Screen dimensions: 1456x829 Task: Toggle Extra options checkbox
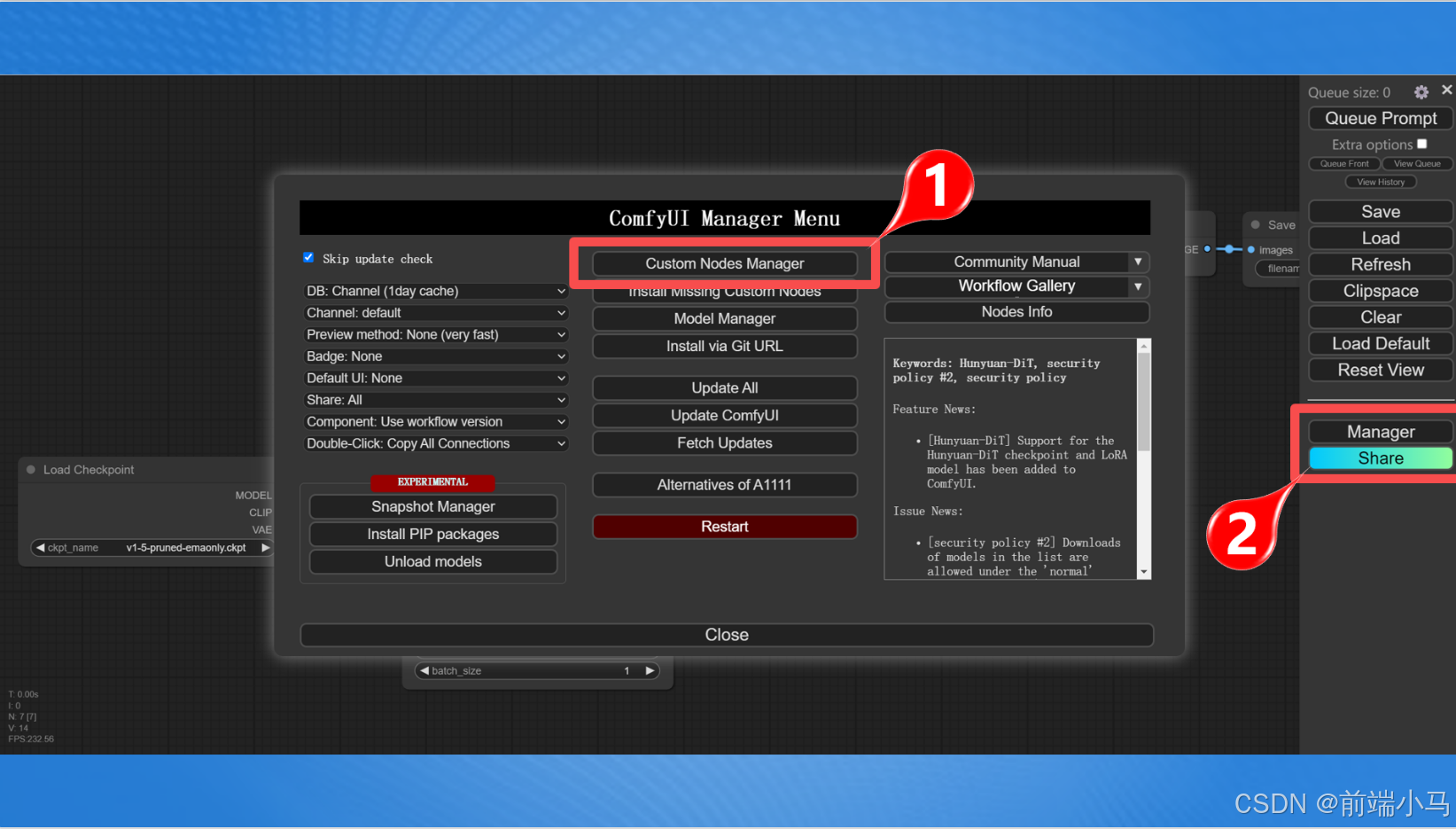pos(1421,144)
